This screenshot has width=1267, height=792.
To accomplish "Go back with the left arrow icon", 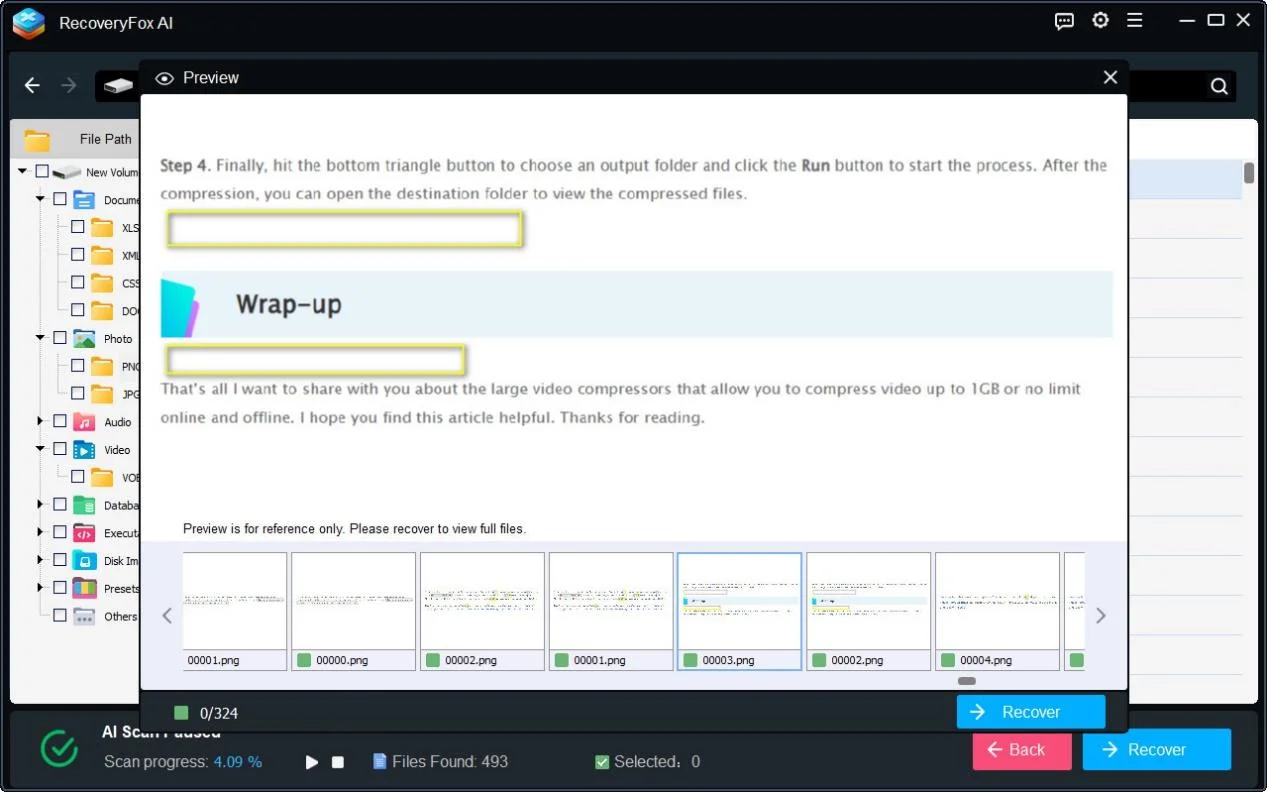I will coord(32,86).
